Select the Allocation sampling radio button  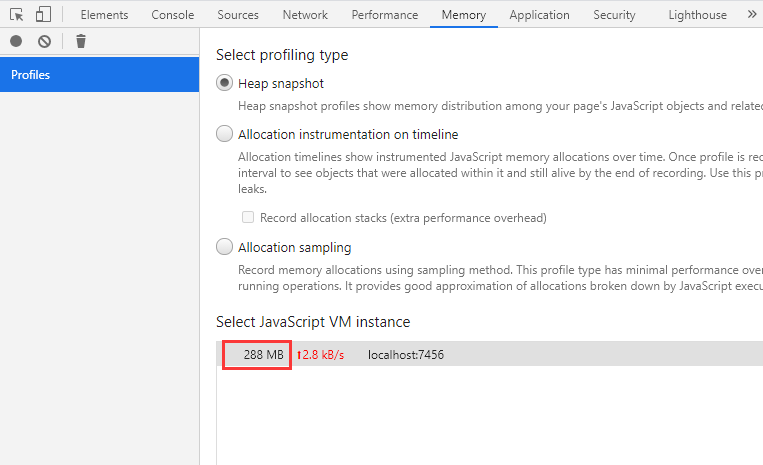coord(225,247)
